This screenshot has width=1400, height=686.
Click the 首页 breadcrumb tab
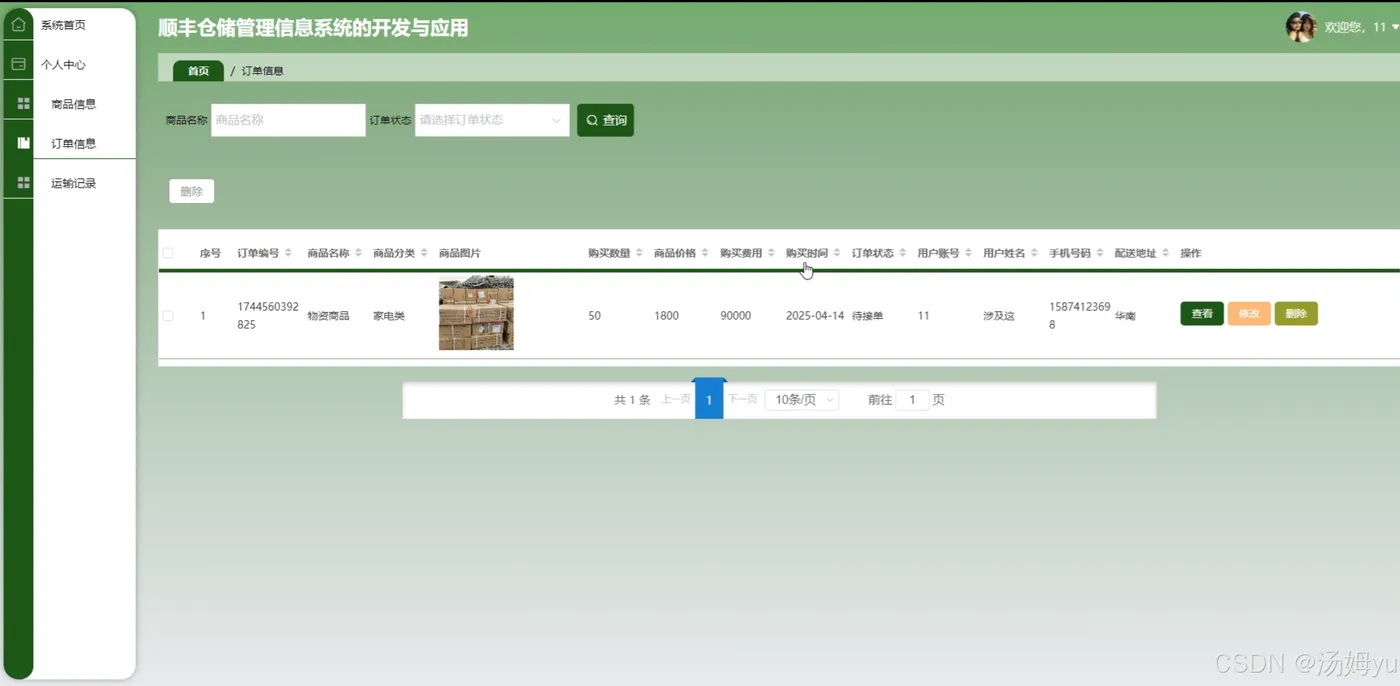(198, 71)
